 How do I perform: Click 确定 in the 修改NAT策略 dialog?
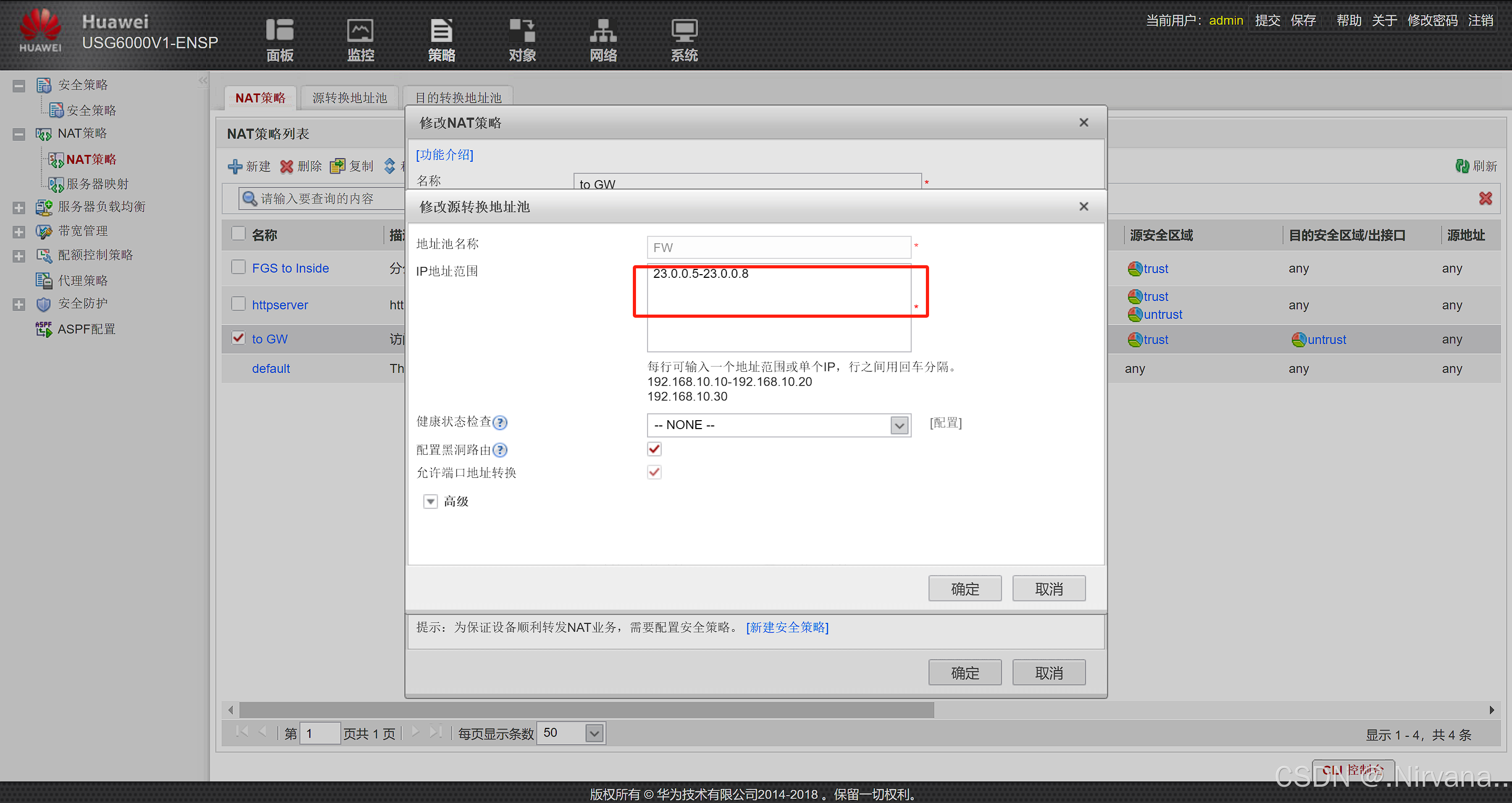[x=965, y=673]
